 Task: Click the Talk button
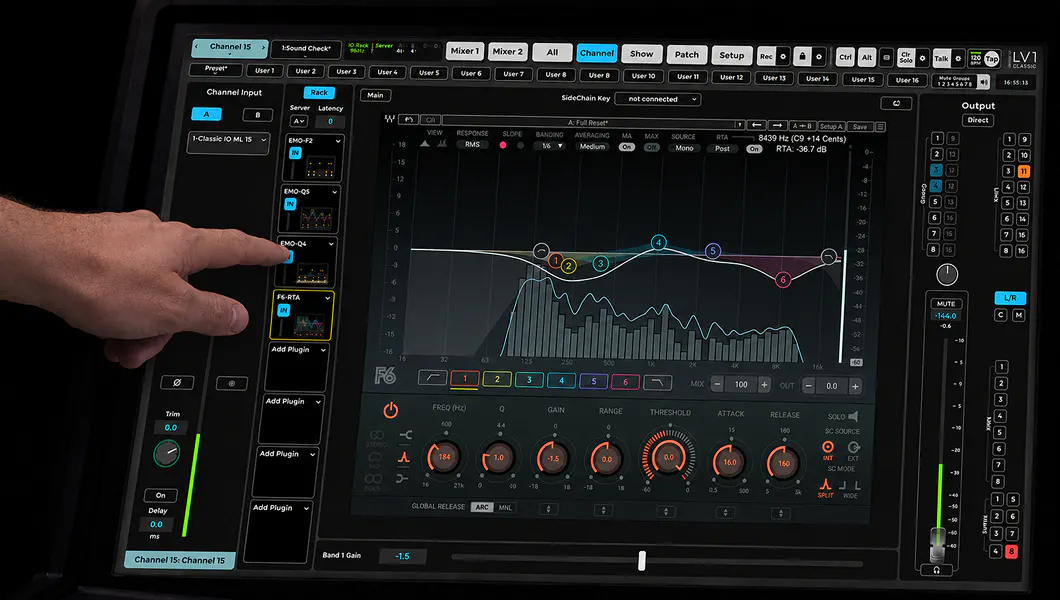click(941, 59)
